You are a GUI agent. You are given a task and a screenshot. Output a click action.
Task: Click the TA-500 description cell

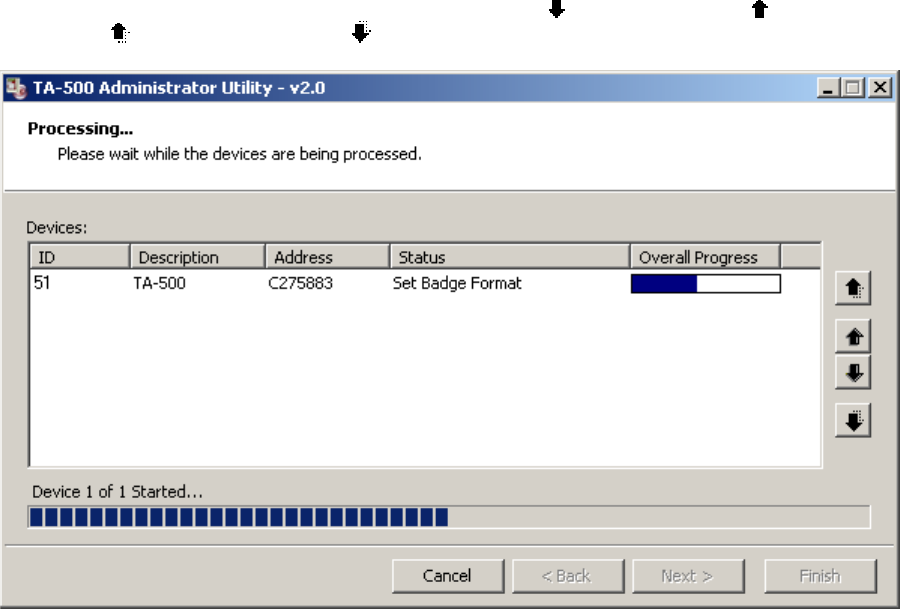[x=160, y=284]
